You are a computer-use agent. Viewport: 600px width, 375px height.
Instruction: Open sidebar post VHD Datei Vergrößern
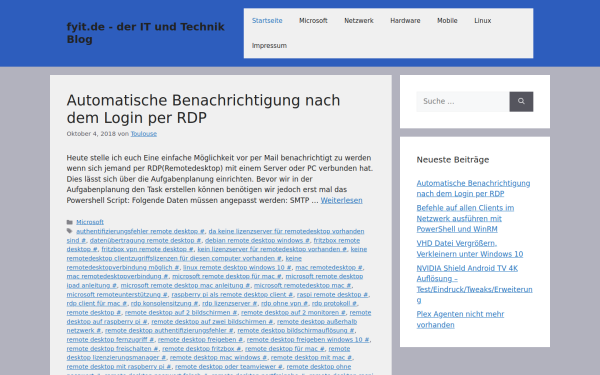click(470, 249)
